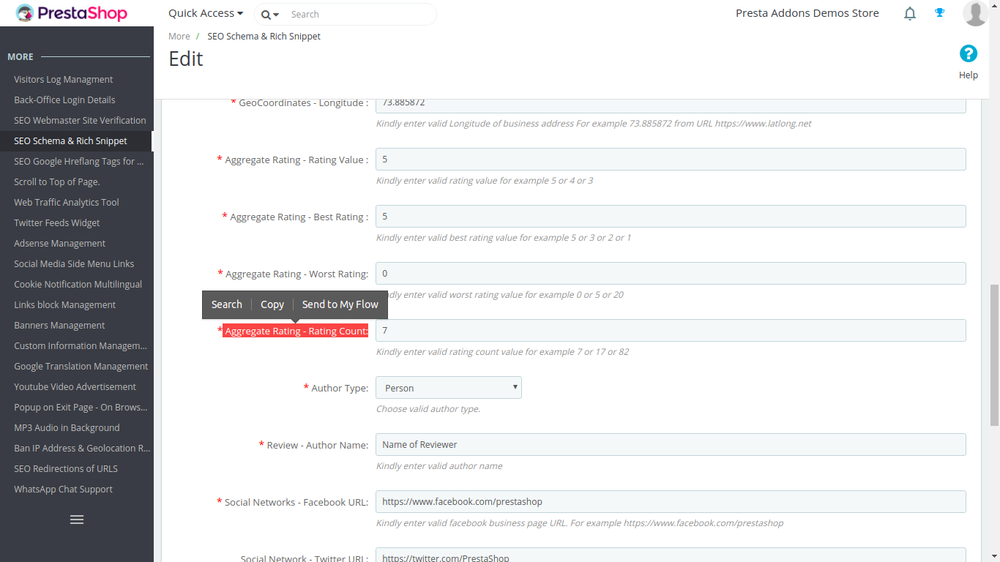The width and height of the screenshot is (1000, 562).
Task: Click the PrestaShop logo
Action: 71,13
